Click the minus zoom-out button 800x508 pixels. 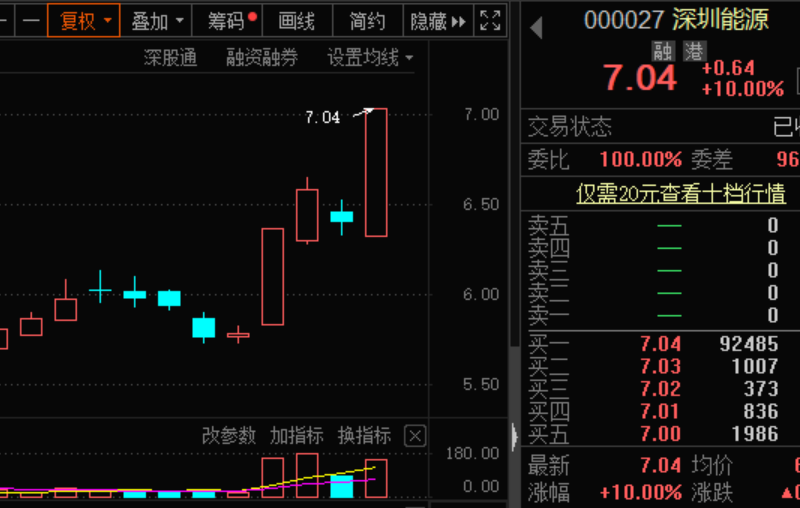31,20
